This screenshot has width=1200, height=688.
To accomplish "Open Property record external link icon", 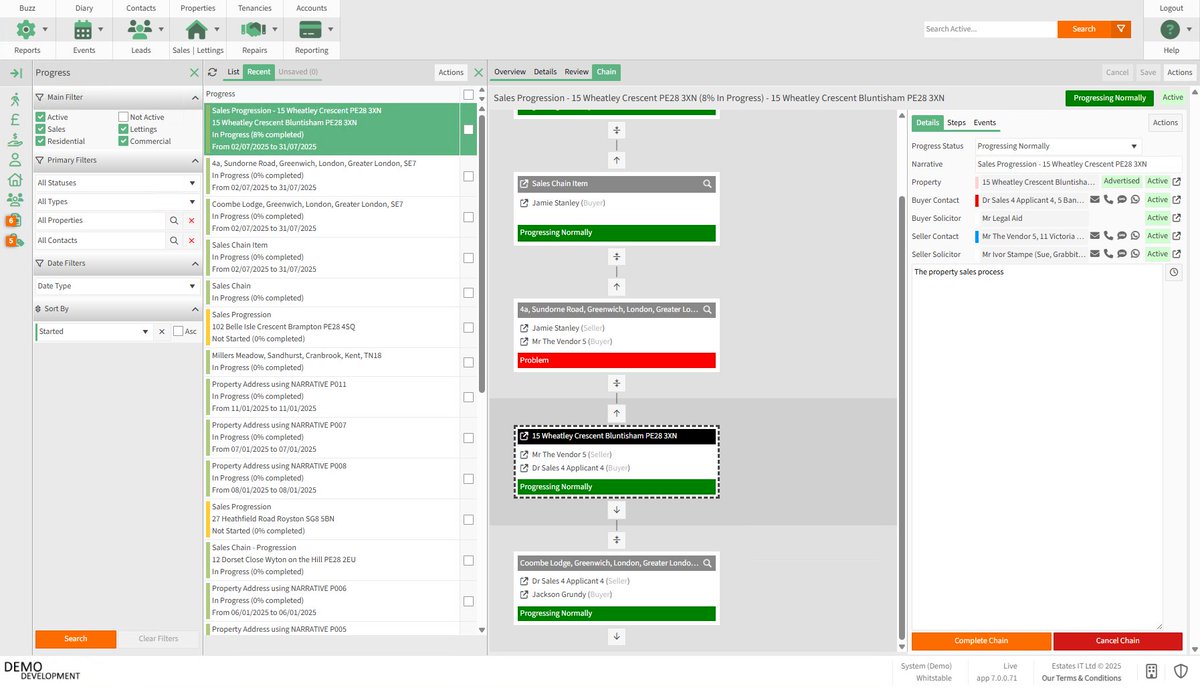I will (x=1177, y=182).
